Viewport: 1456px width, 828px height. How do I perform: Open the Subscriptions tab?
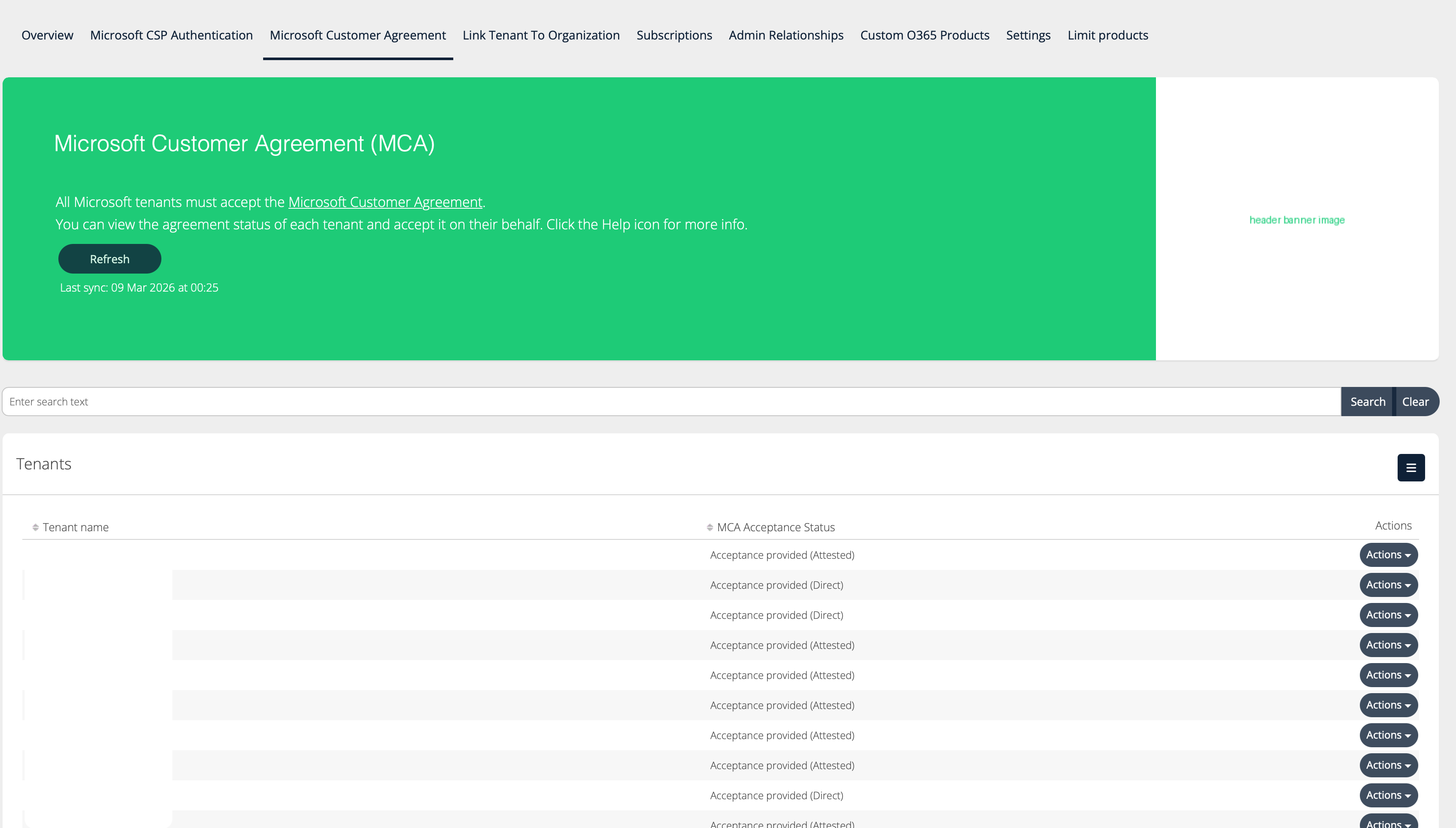(674, 35)
